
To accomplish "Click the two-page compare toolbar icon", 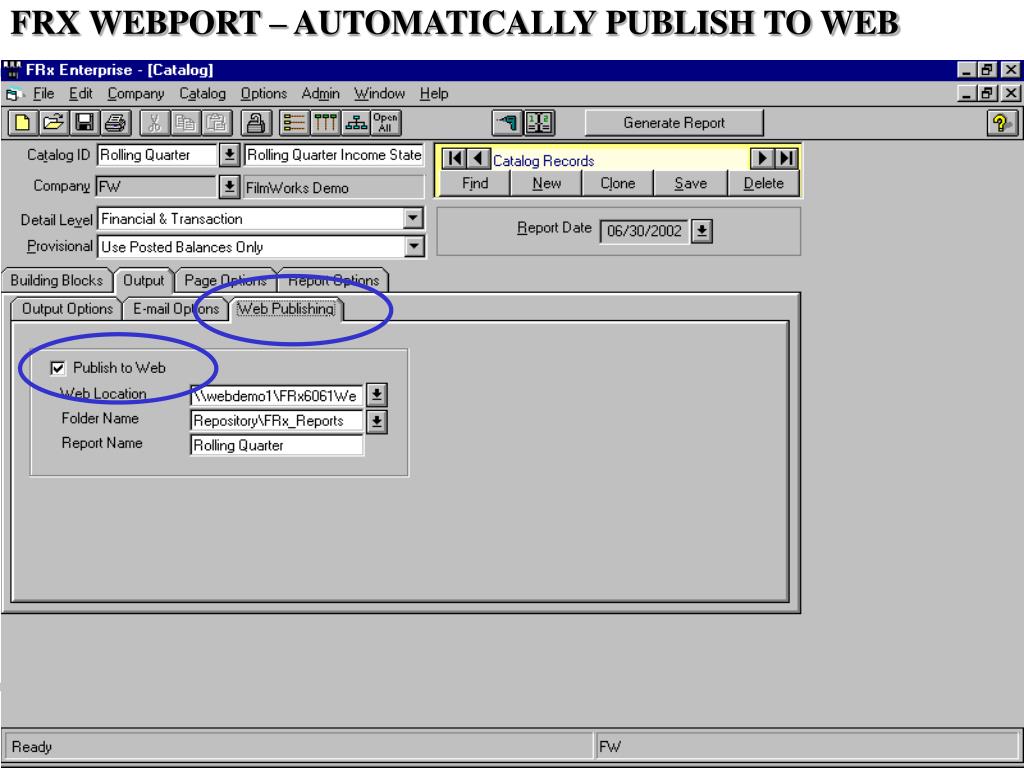I will pyautogui.click(x=539, y=123).
